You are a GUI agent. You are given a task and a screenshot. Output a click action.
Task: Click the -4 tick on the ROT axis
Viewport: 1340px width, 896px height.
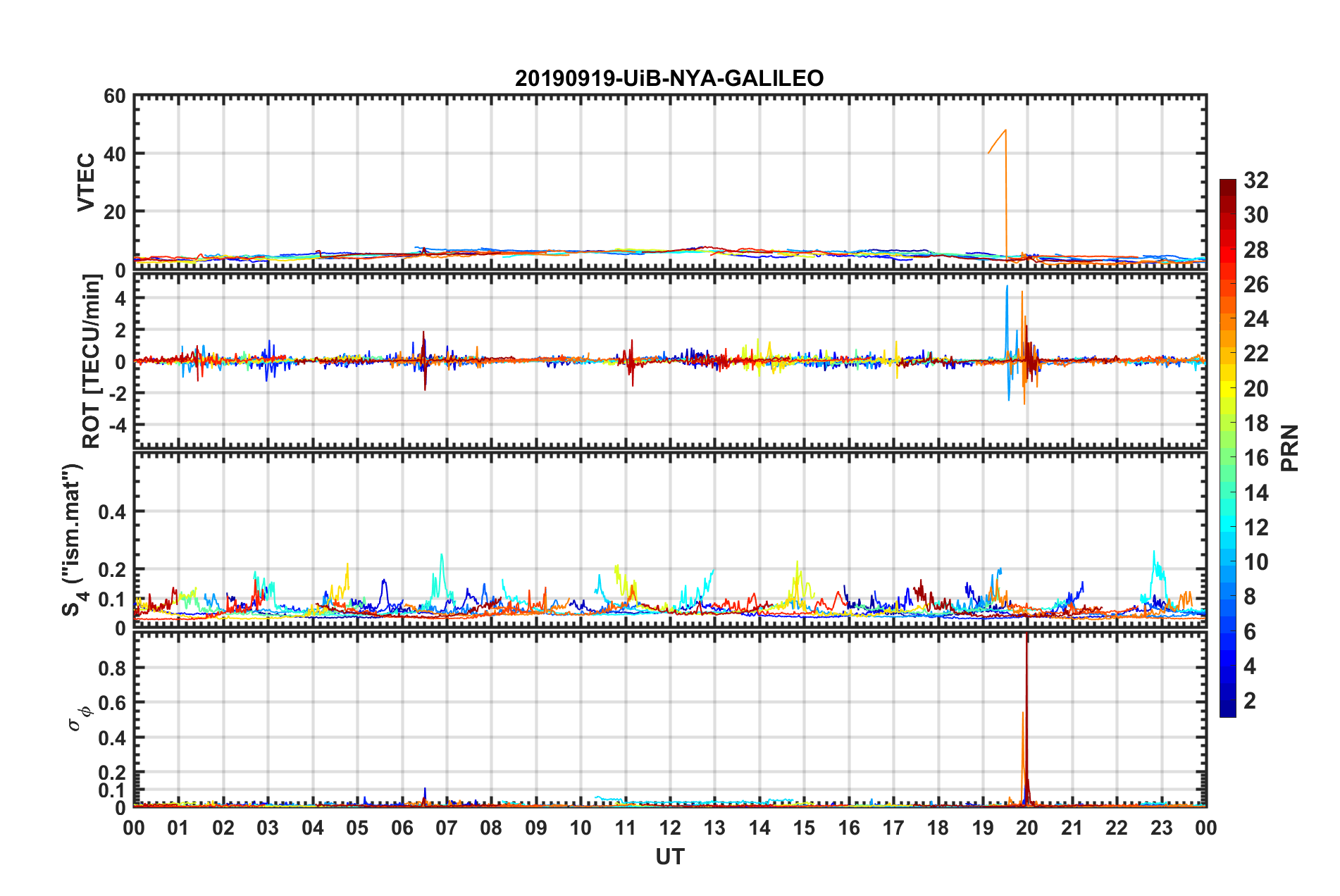coord(116,425)
